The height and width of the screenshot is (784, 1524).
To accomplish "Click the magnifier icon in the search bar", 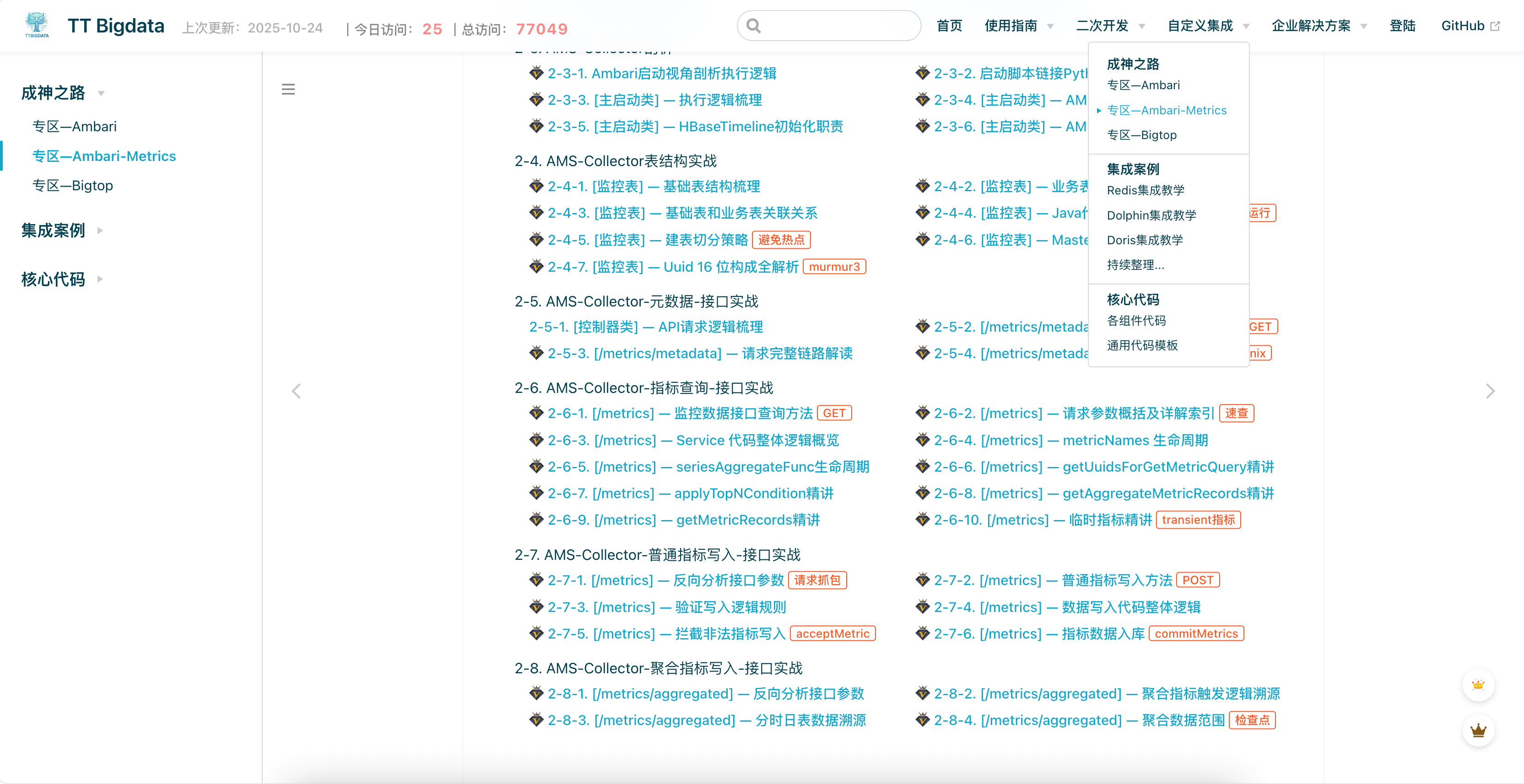I will point(754,26).
